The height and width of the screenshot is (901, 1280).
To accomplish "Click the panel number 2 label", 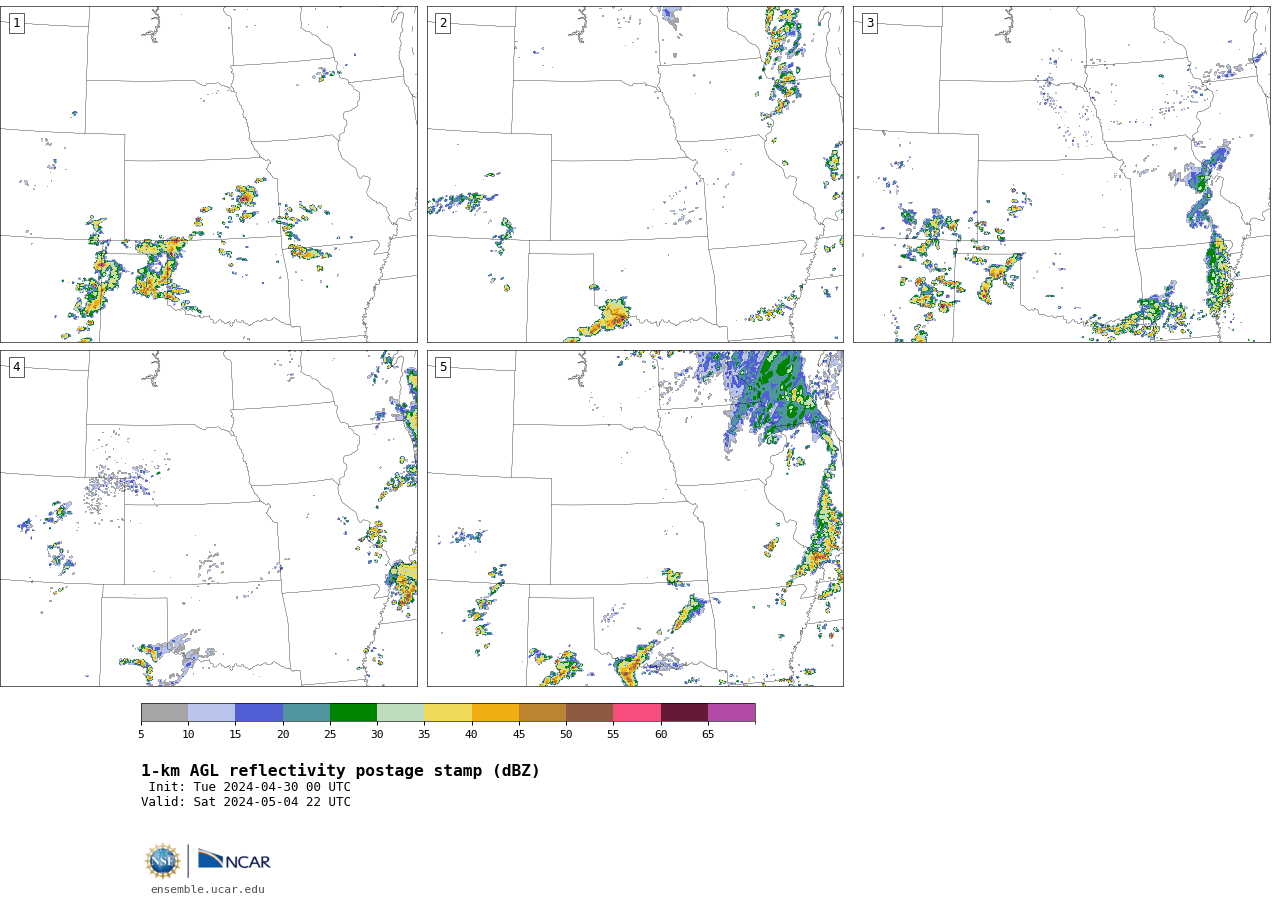I will coord(443,23).
